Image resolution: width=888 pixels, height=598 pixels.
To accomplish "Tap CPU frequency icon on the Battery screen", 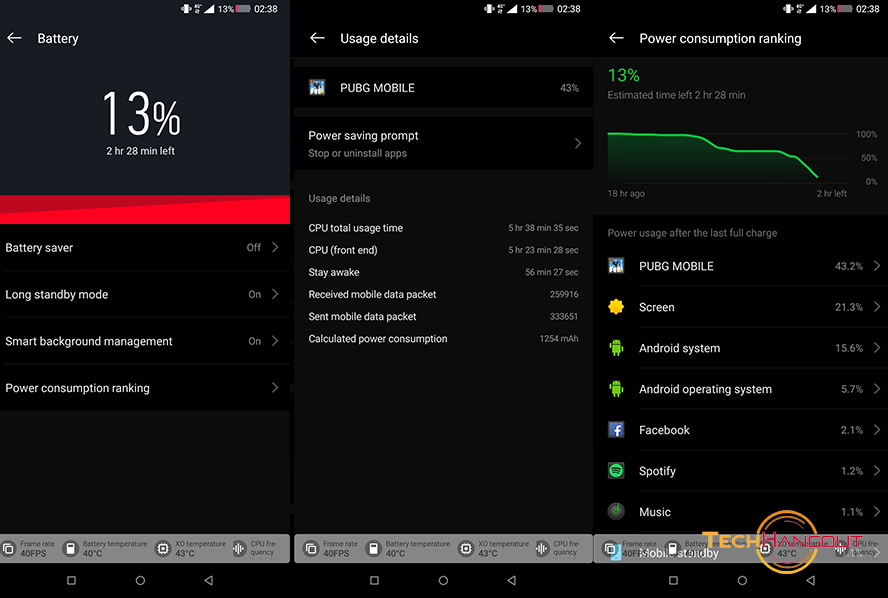I will (x=239, y=548).
